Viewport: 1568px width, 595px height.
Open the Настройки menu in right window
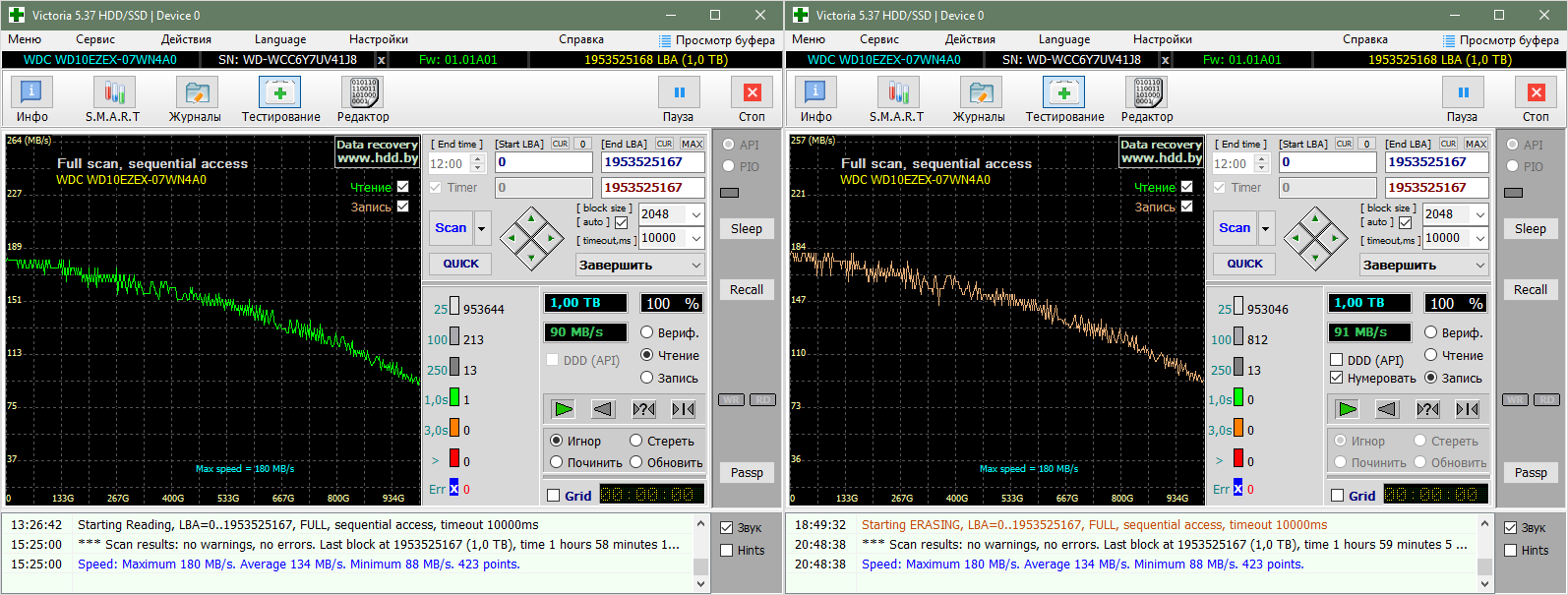[1162, 39]
